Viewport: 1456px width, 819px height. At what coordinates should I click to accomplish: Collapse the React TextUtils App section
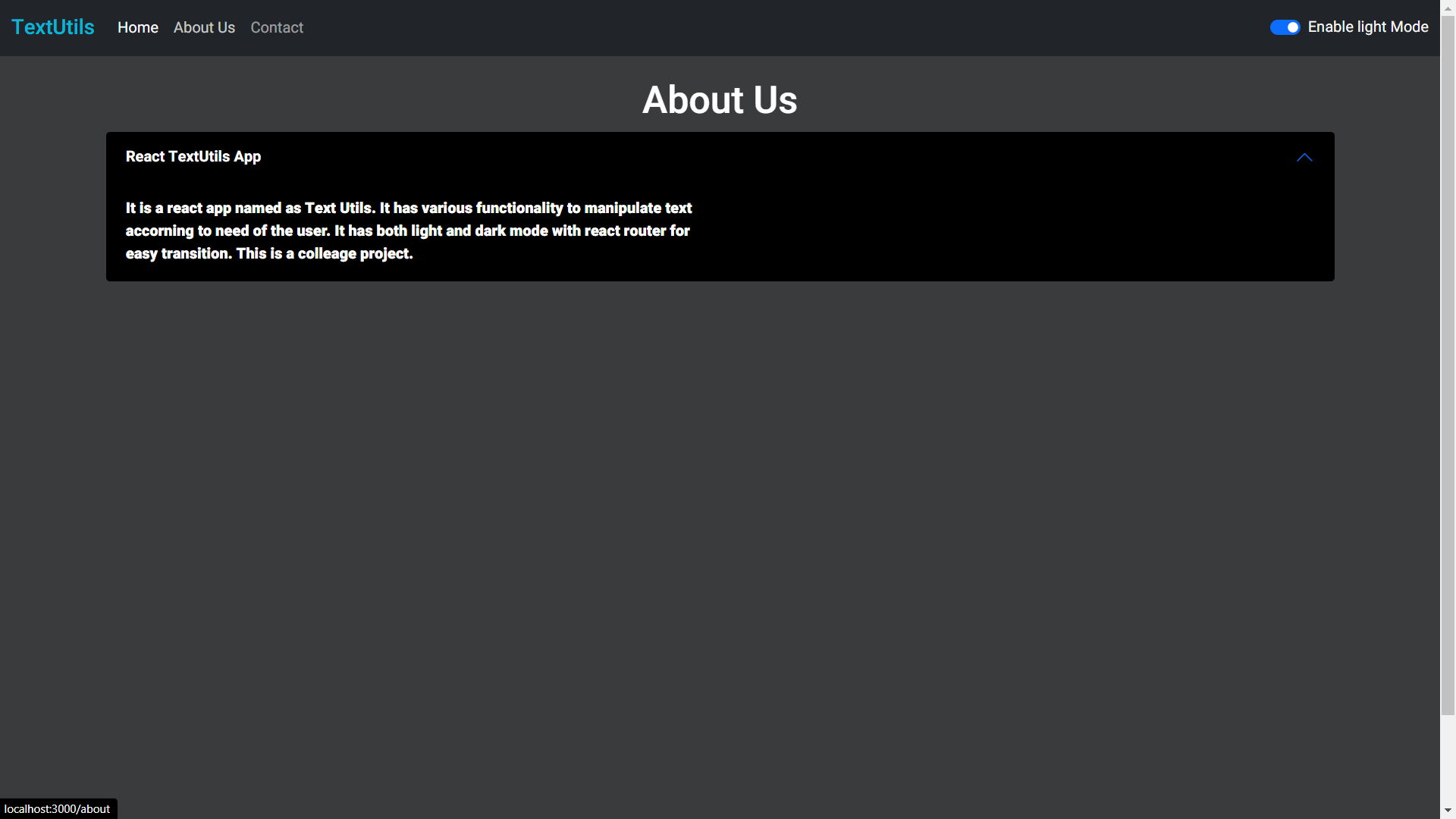(x=193, y=157)
